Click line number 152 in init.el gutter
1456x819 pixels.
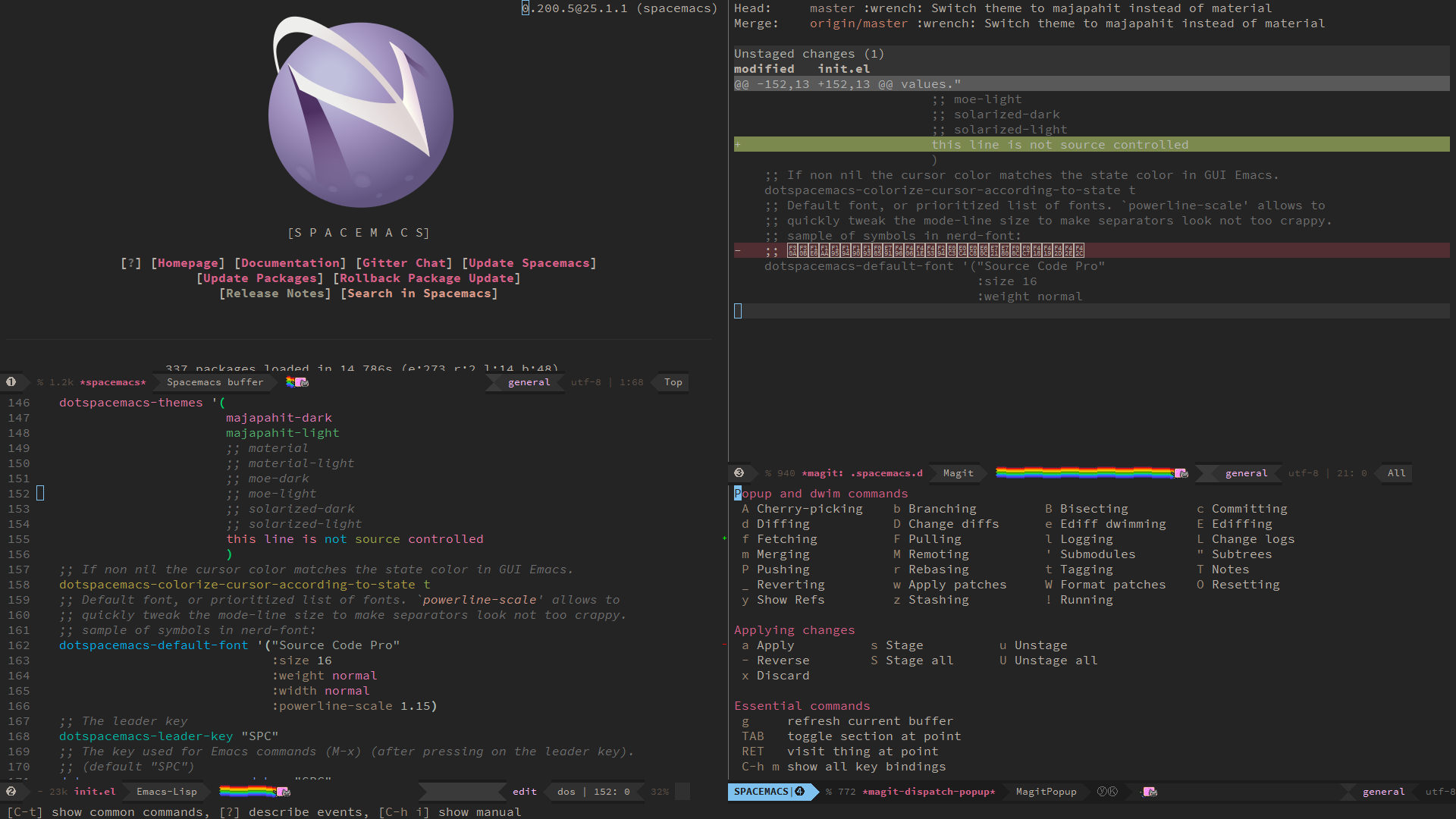tap(19, 494)
